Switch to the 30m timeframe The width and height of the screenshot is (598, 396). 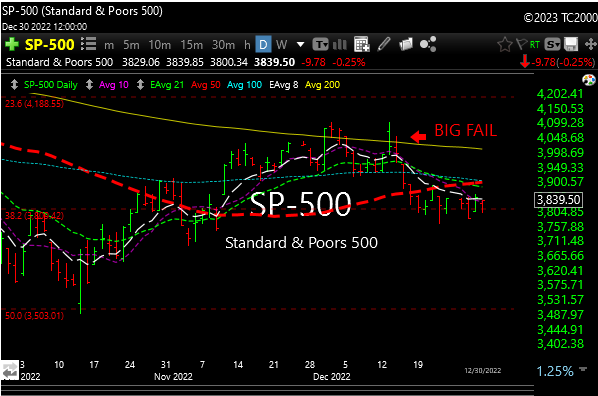223,45
